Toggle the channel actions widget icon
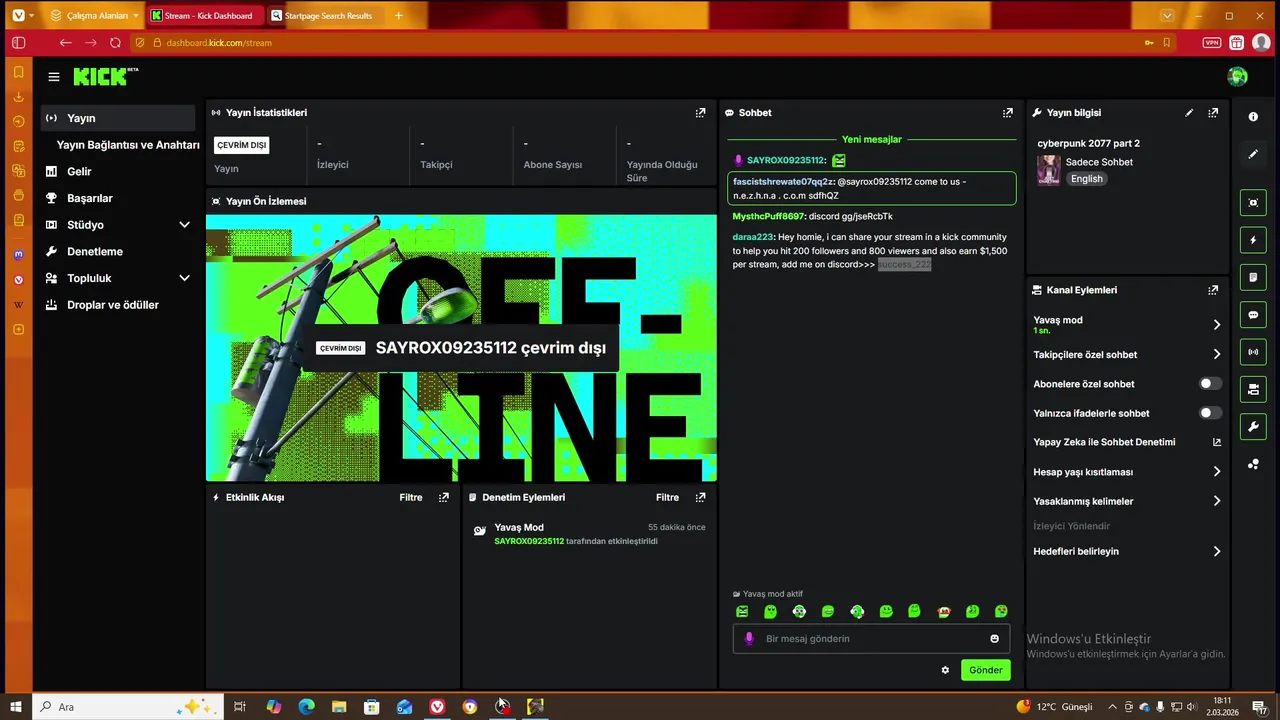 (x=1253, y=389)
